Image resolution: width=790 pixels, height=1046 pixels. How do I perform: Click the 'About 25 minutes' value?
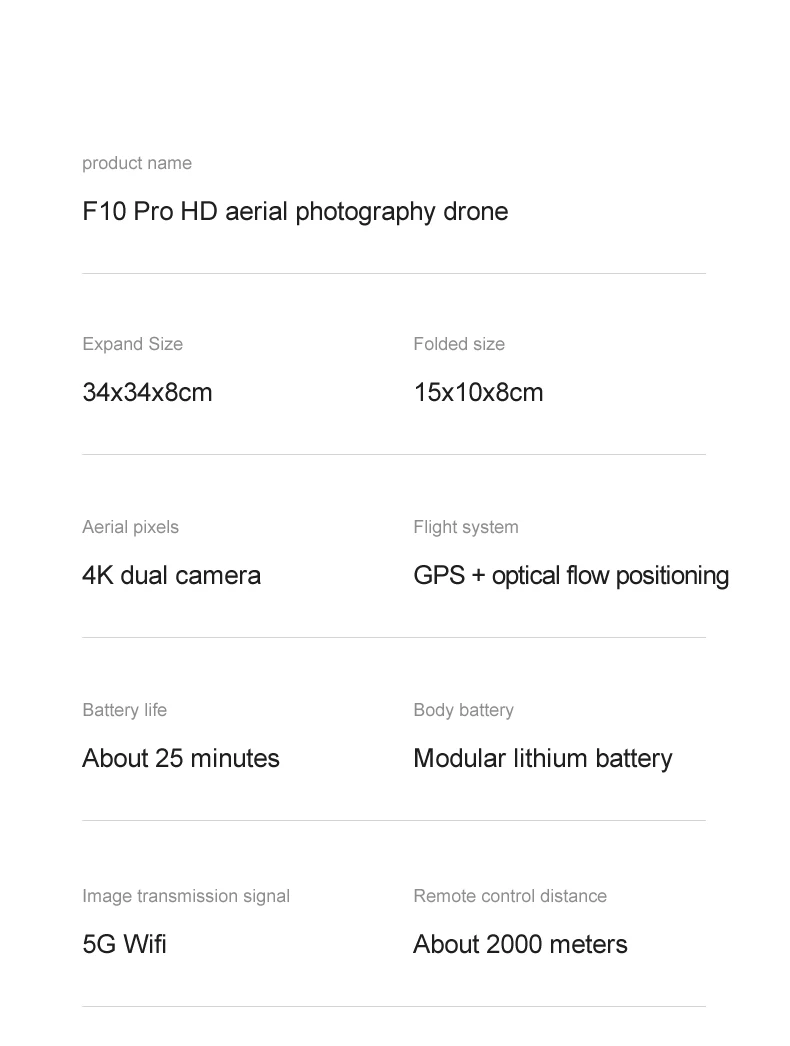[181, 759]
